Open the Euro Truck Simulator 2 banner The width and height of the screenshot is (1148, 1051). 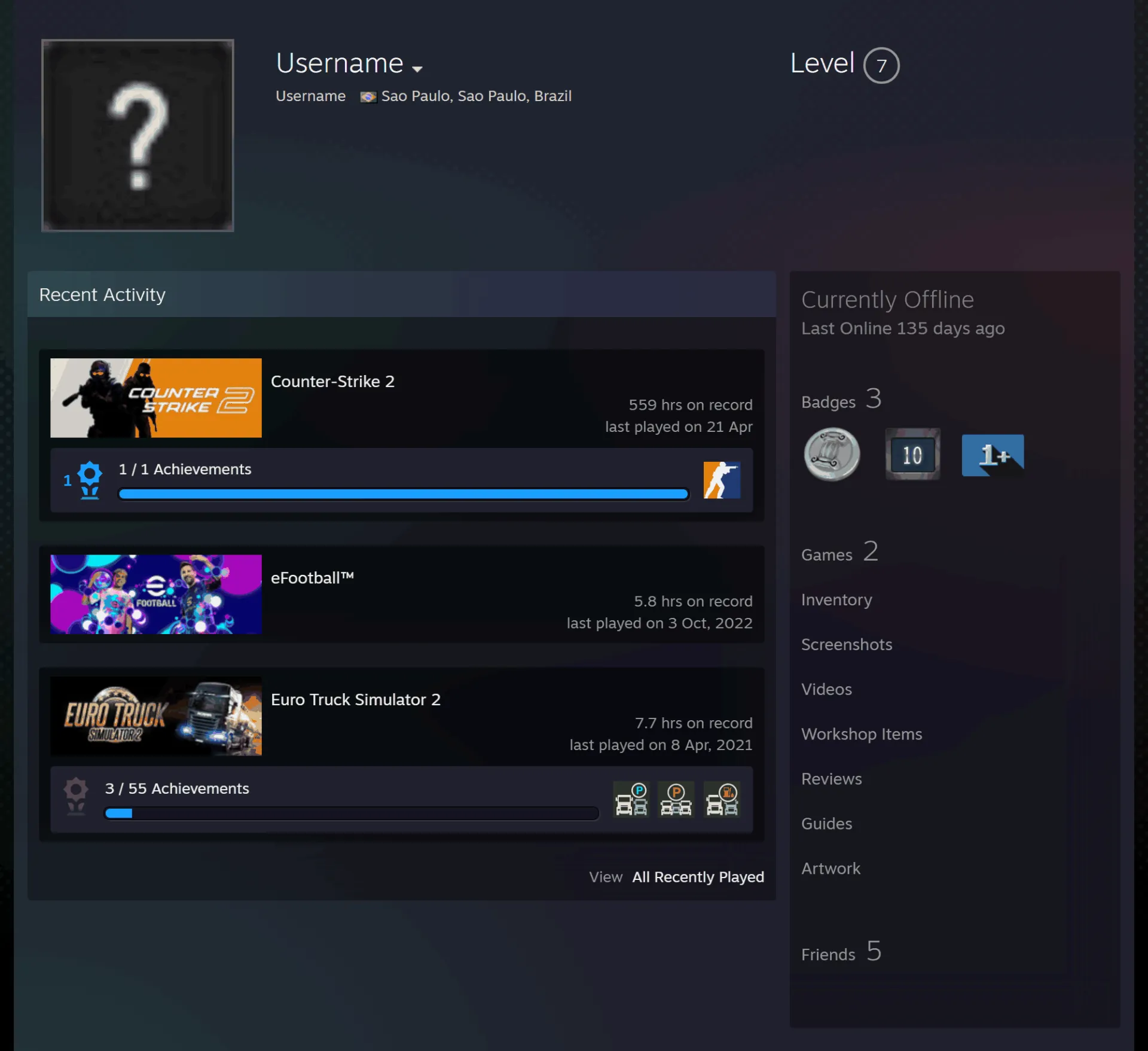pos(156,716)
